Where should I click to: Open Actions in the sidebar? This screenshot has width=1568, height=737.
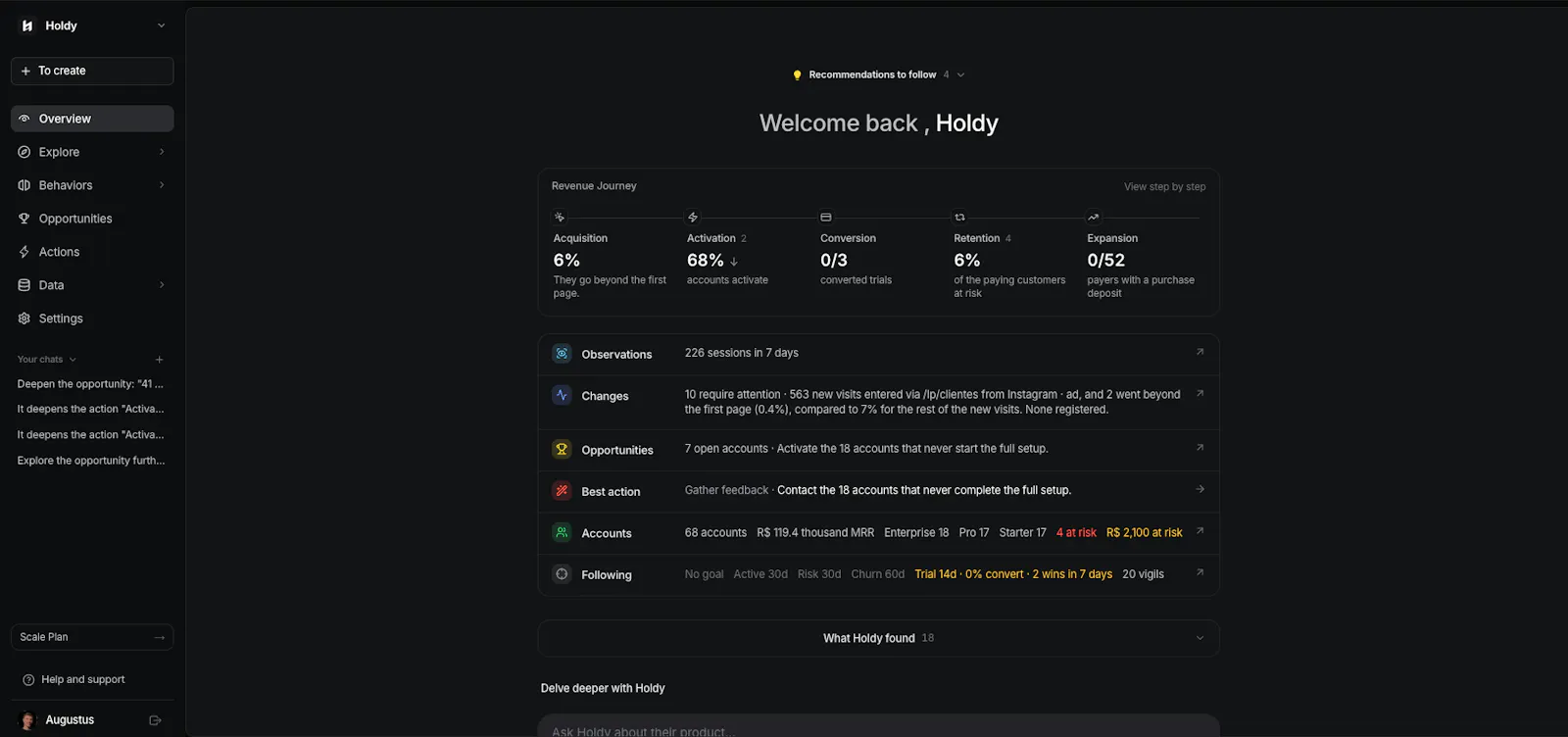click(92, 252)
